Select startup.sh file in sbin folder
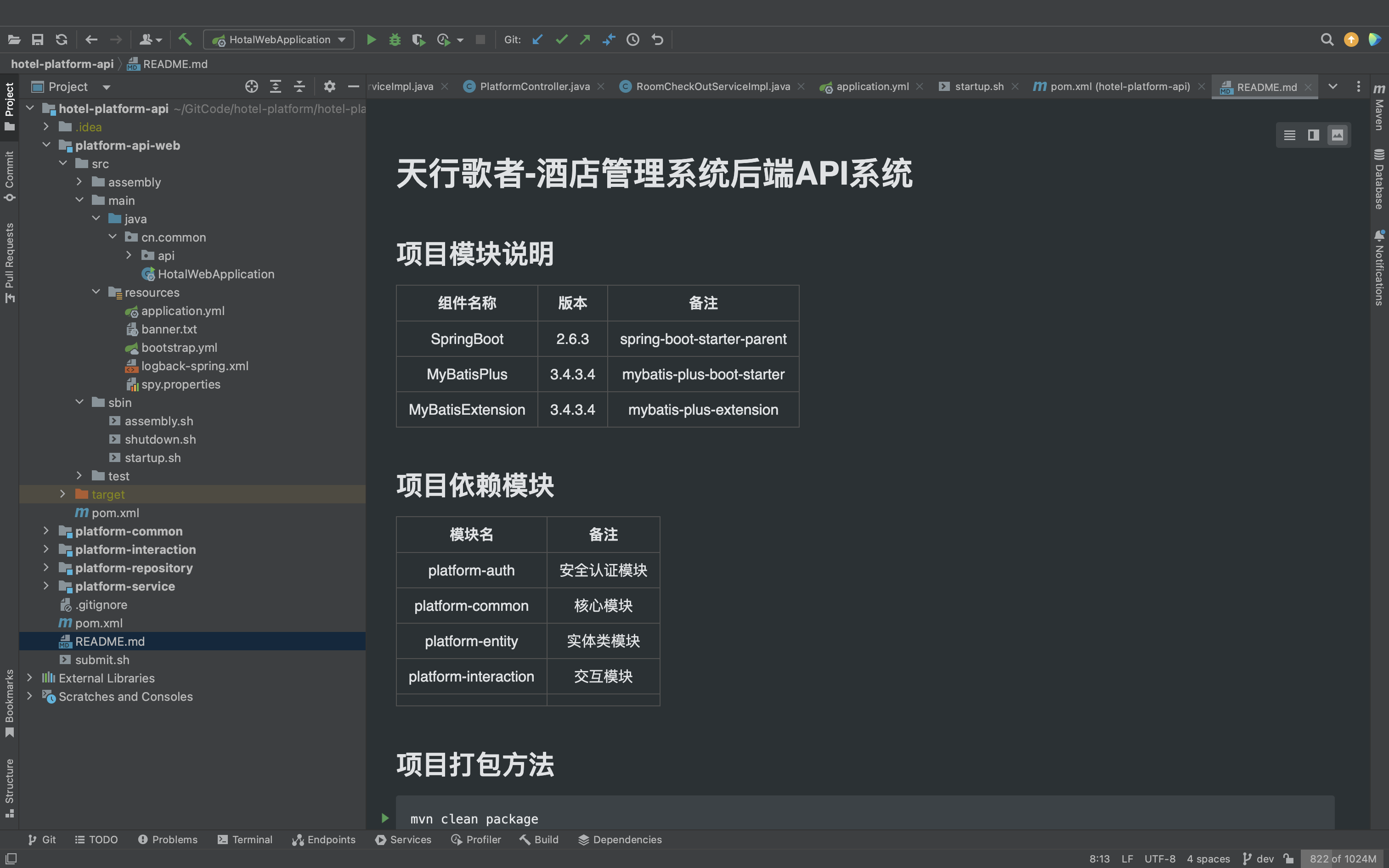The height and width of the screenshot is (868, 1389). (x=152, y=457)
